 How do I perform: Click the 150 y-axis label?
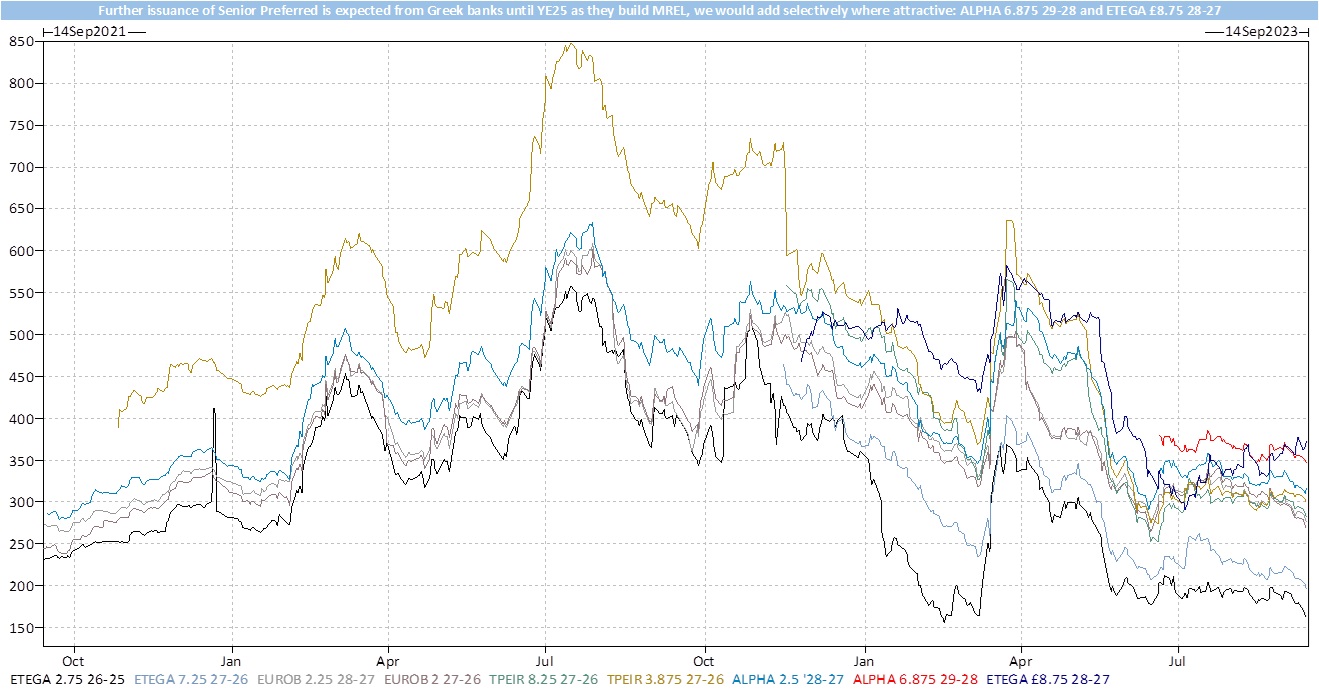23,628
